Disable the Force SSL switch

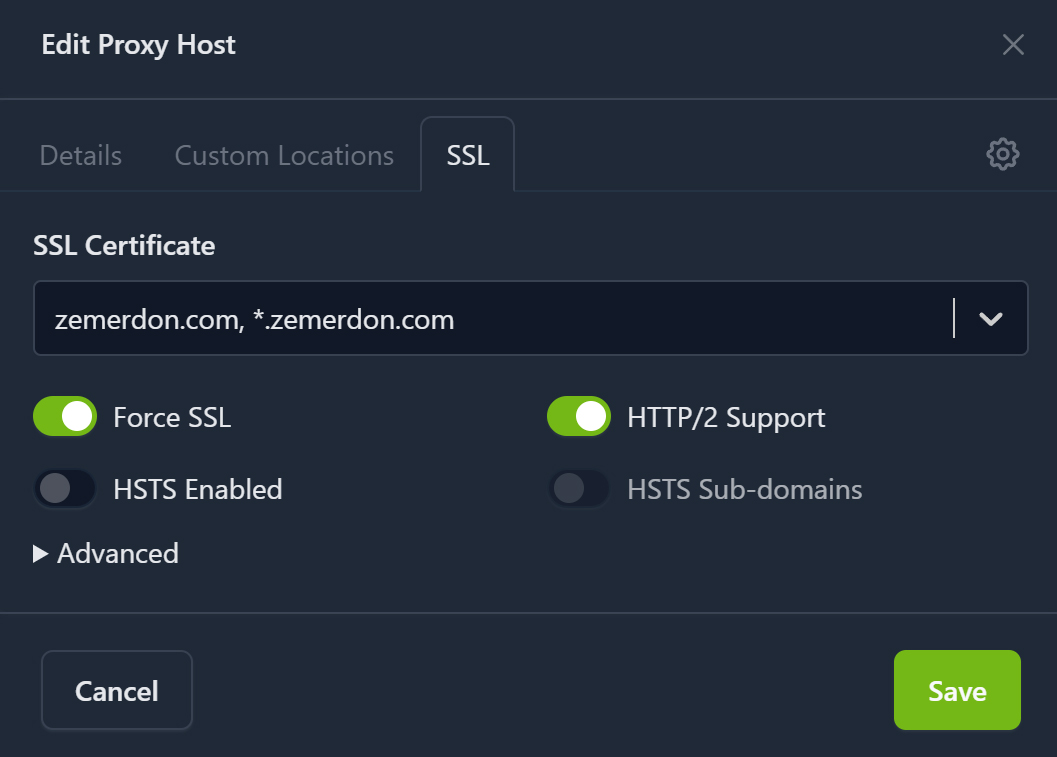pyautogui.click(x=65, y=416)
